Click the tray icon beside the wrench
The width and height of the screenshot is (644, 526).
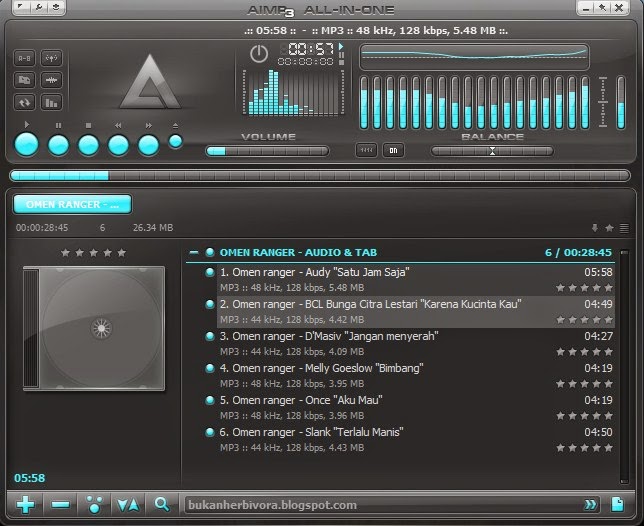pos(56,7)
